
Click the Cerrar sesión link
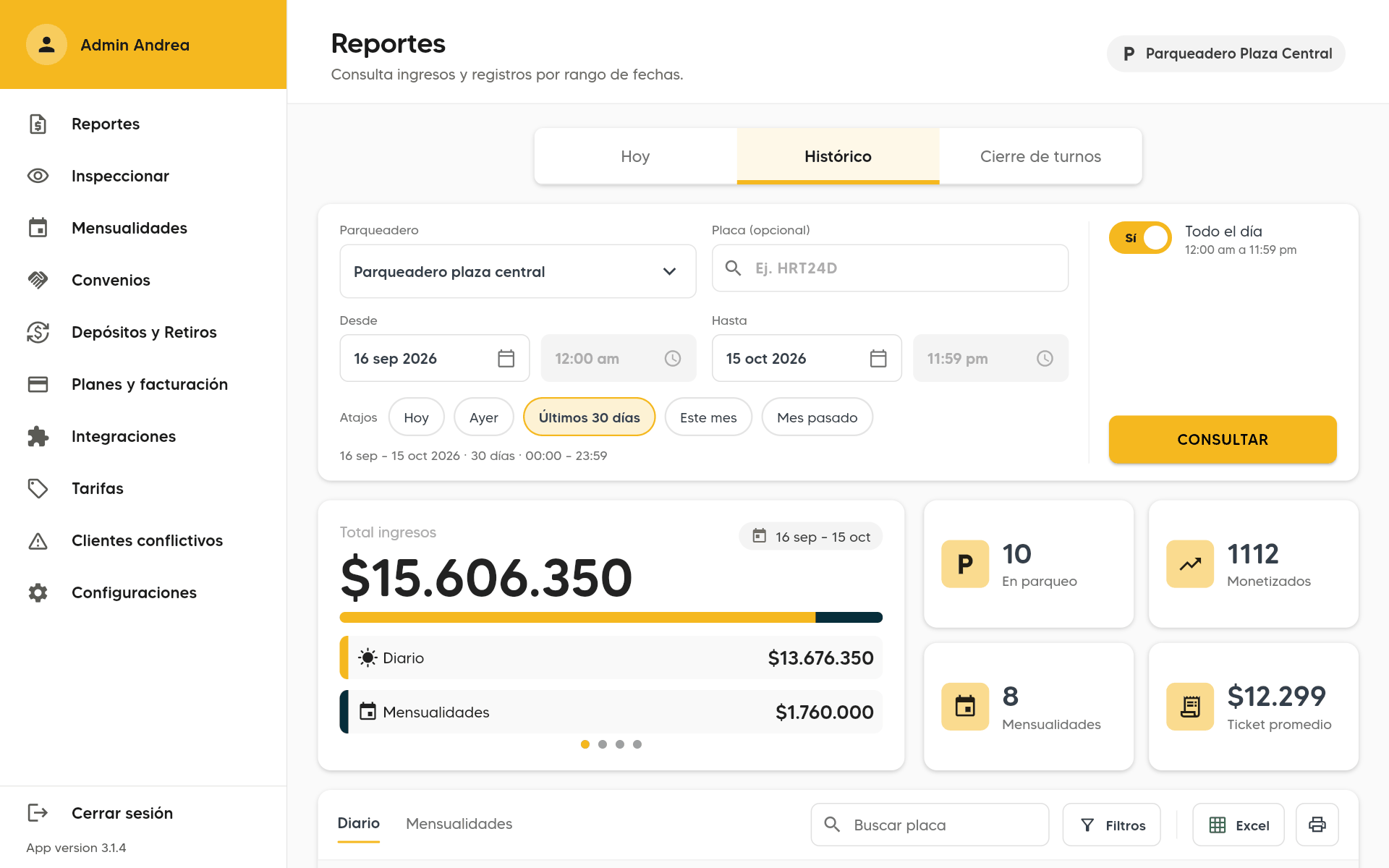coord(122,813)
